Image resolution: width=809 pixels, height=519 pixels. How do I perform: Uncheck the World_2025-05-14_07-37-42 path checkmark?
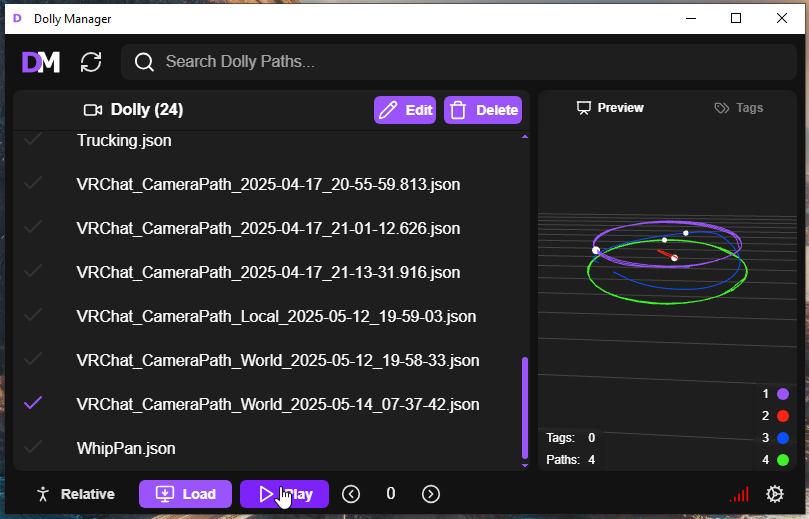pos(33,404)
